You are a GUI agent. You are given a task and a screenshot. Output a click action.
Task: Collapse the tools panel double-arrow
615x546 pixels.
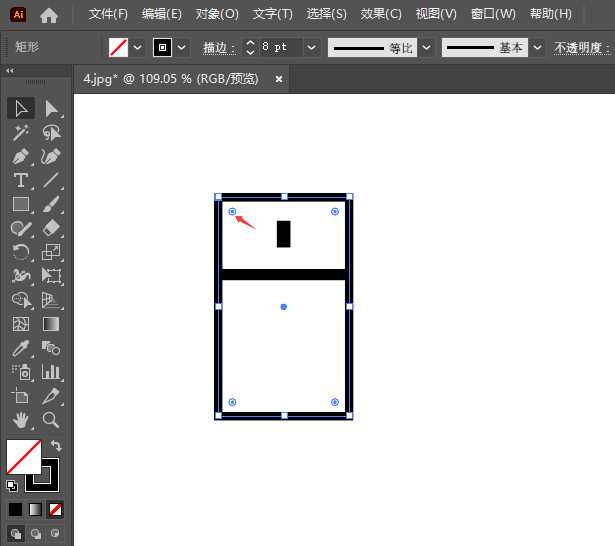[x=10, y=71]
